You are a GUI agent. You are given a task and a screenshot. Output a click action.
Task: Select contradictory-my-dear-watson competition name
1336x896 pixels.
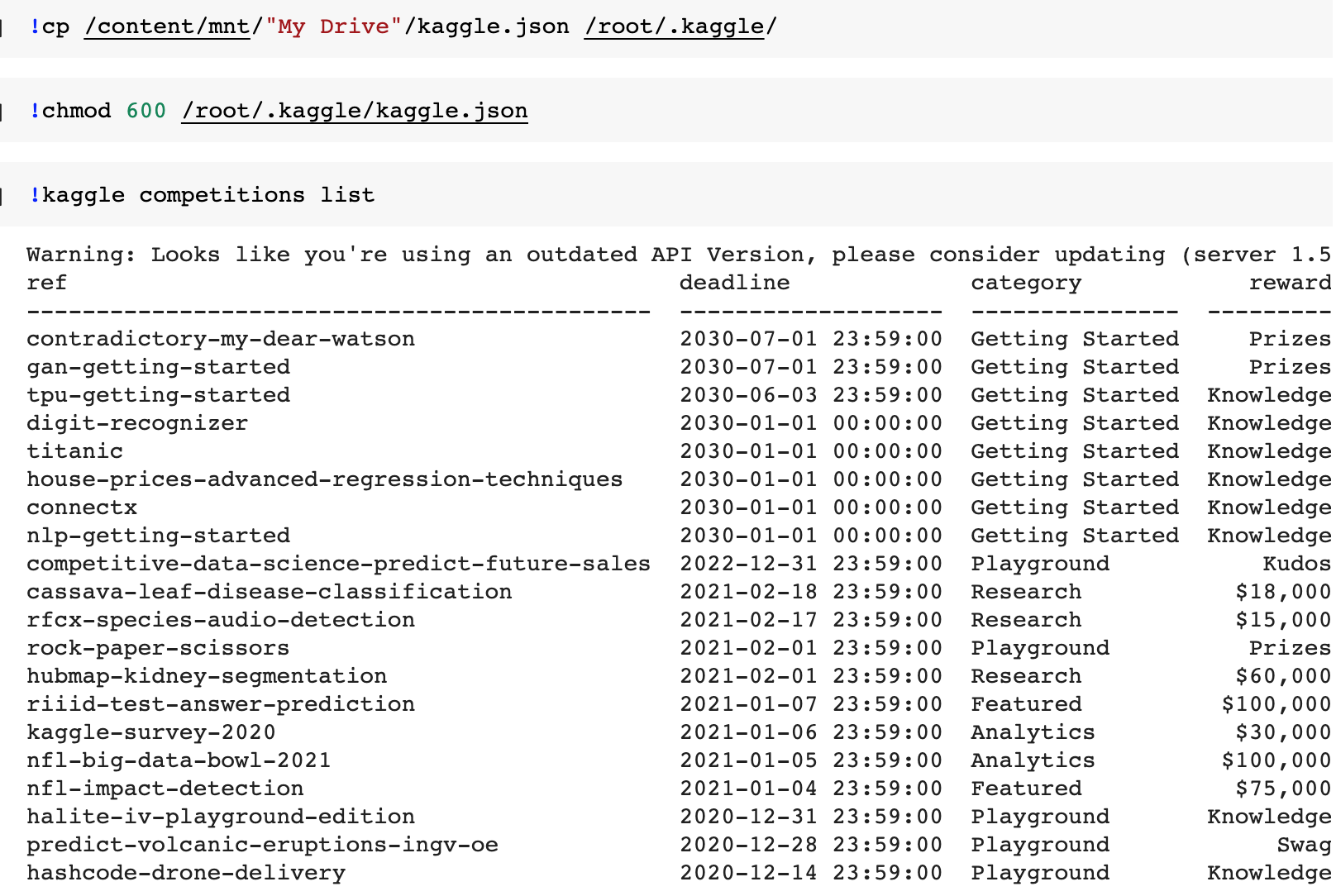(221, 339)
